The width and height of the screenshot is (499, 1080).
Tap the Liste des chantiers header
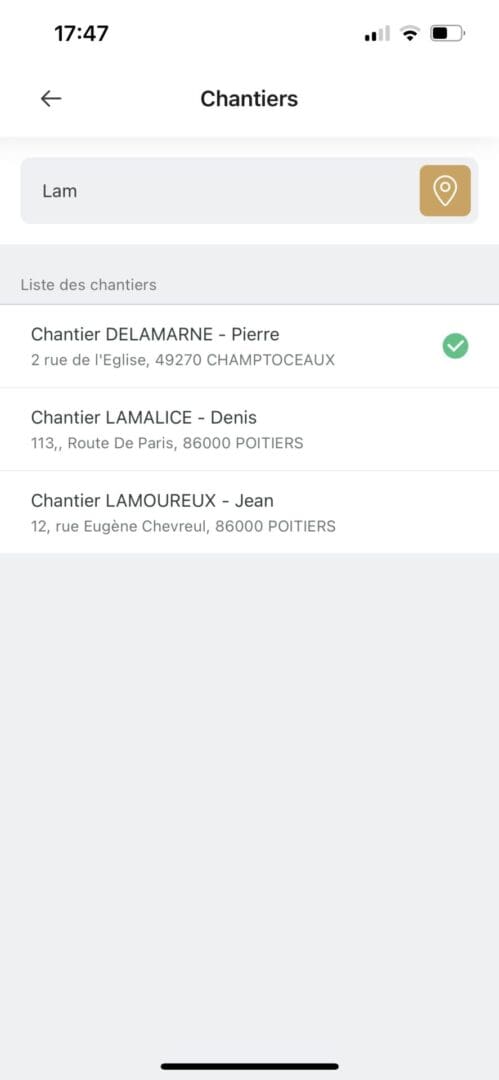point(88,284)
